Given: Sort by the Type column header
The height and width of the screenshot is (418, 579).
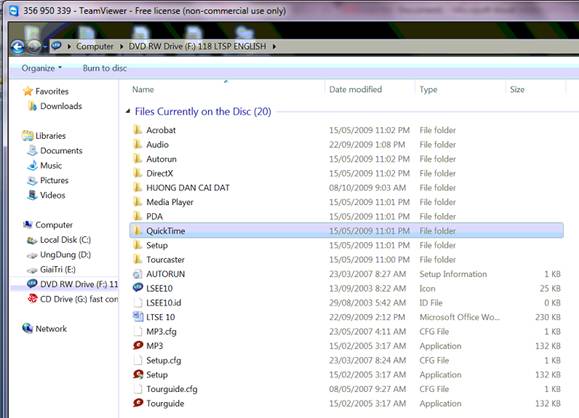Looking at the screenshot, I should 428,89.
